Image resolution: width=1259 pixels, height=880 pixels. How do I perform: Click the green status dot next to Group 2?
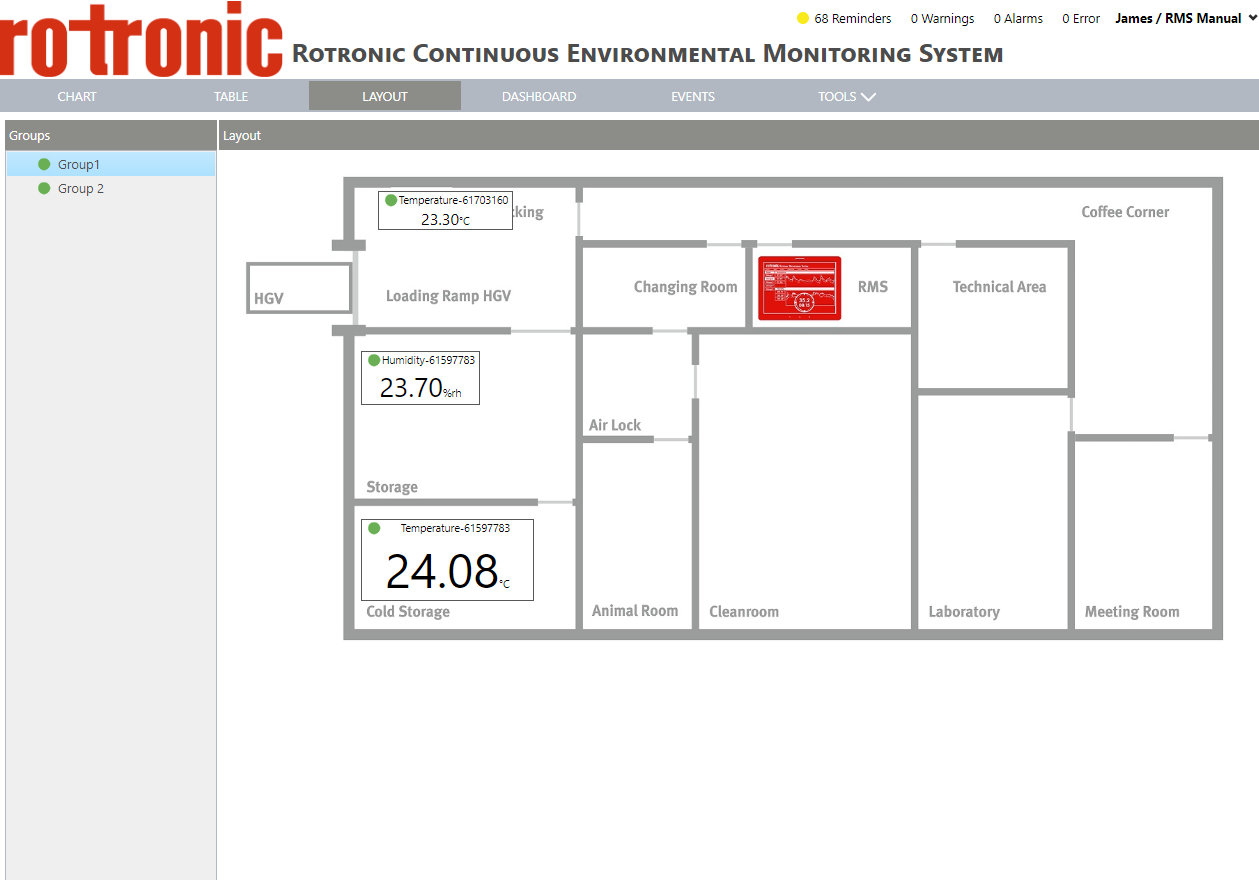point(44,188)
